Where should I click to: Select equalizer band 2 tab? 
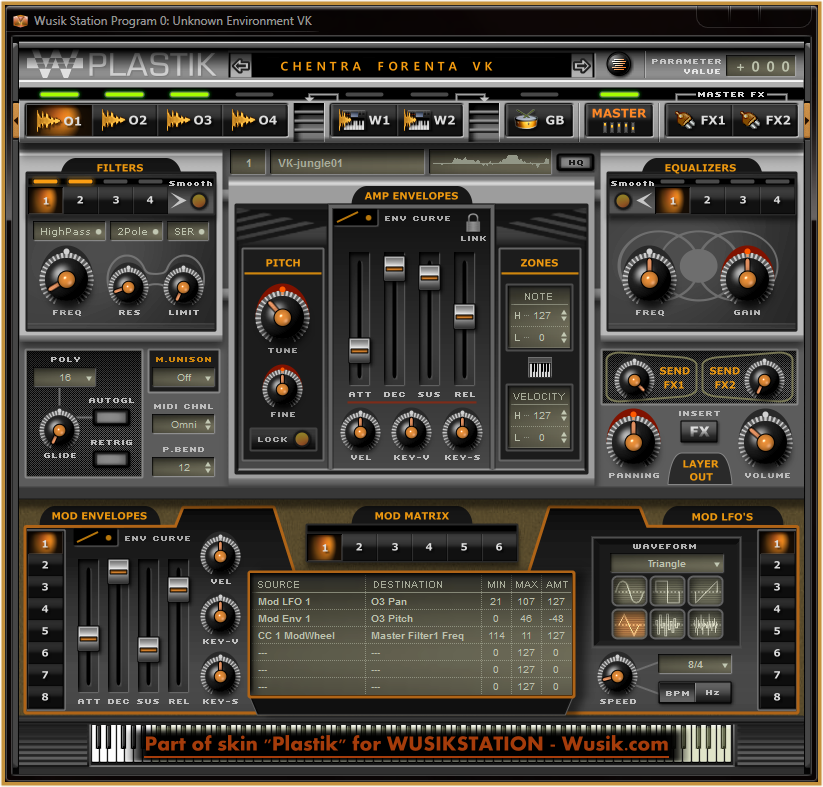(x=707, y=200)
